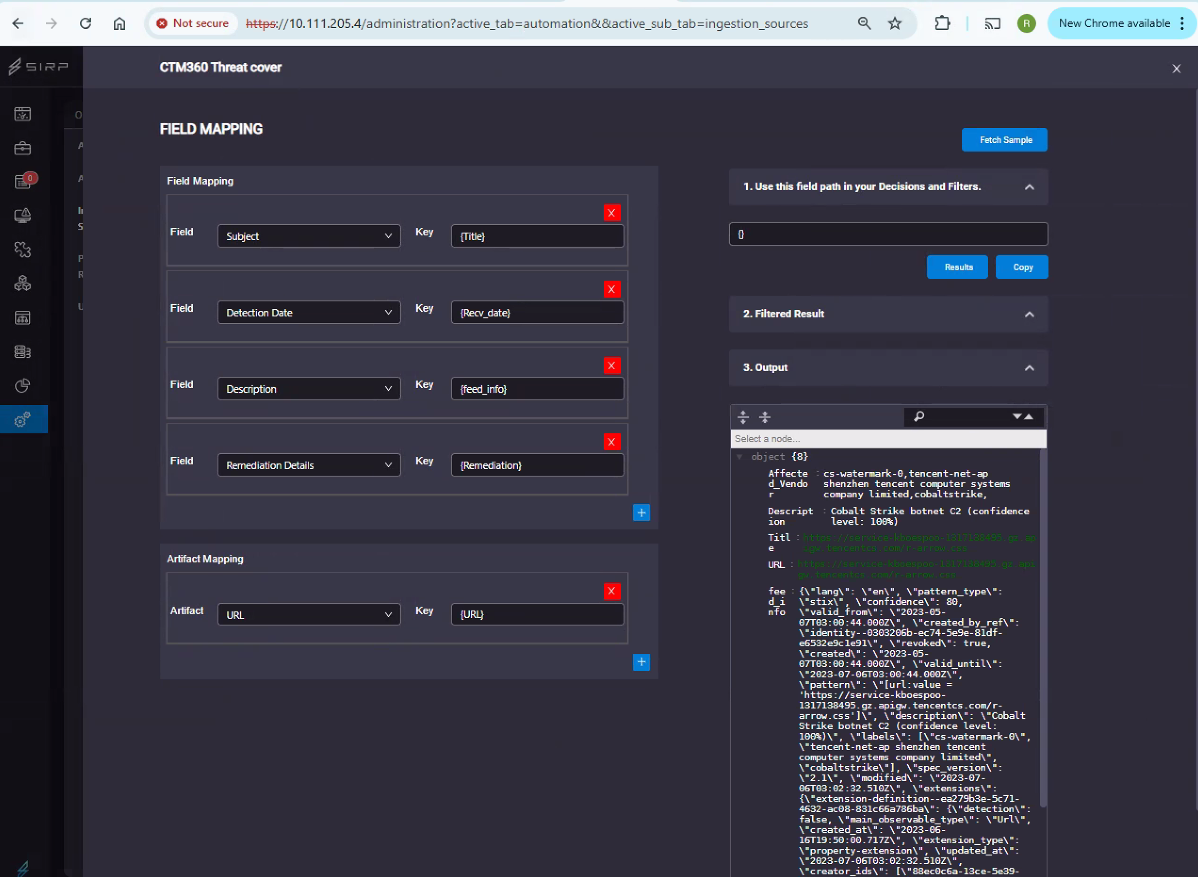The height and width of the screenshot is (877, 1198).
Task: Delete the Description field mapping row
Action: point(611,366)
